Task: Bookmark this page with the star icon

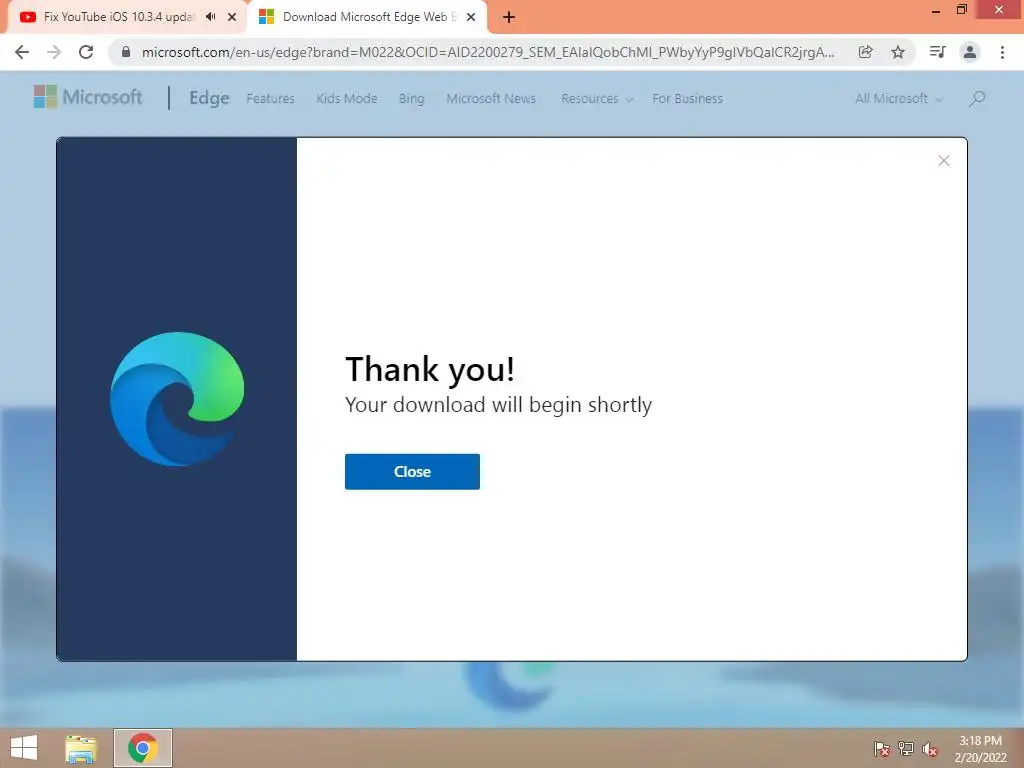Action: tap(898, 52)
